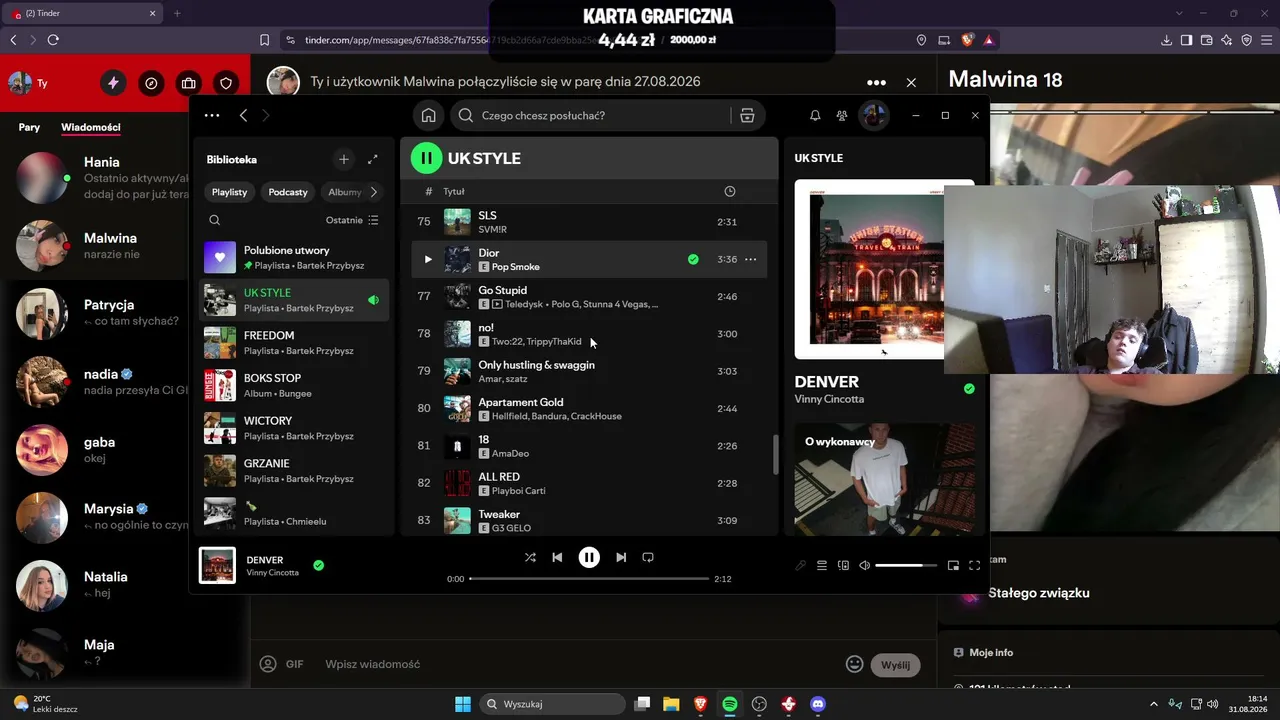Sort tracks by duration clock icon

pyautogui.click(x=729, y=191)
